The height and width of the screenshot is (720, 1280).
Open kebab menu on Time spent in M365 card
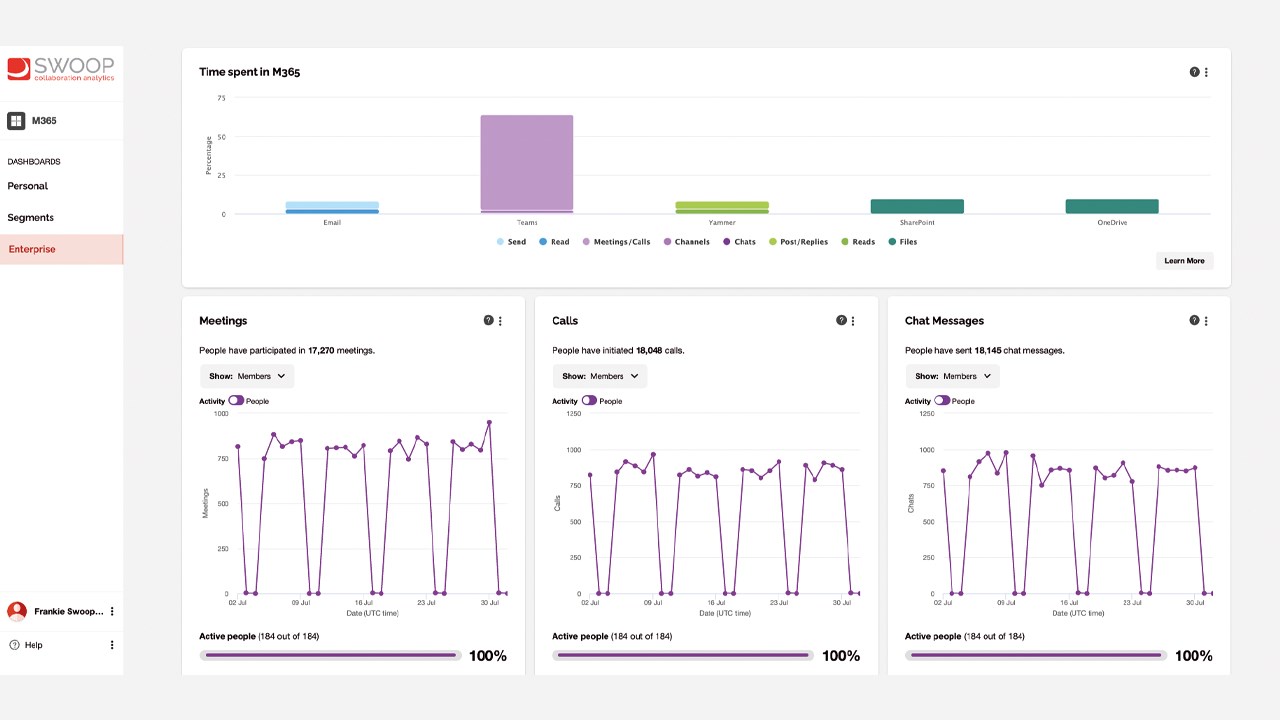1206,72
